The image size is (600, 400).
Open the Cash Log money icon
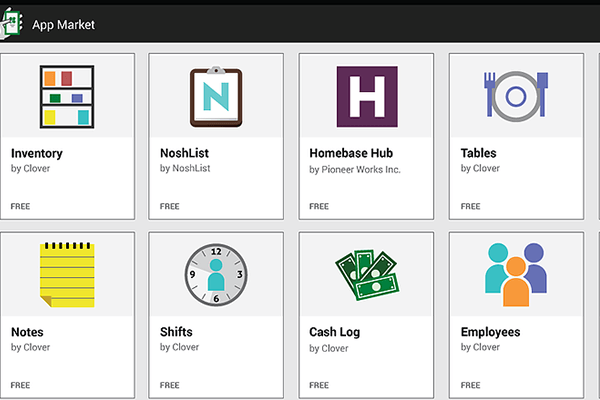pos(367,275)
